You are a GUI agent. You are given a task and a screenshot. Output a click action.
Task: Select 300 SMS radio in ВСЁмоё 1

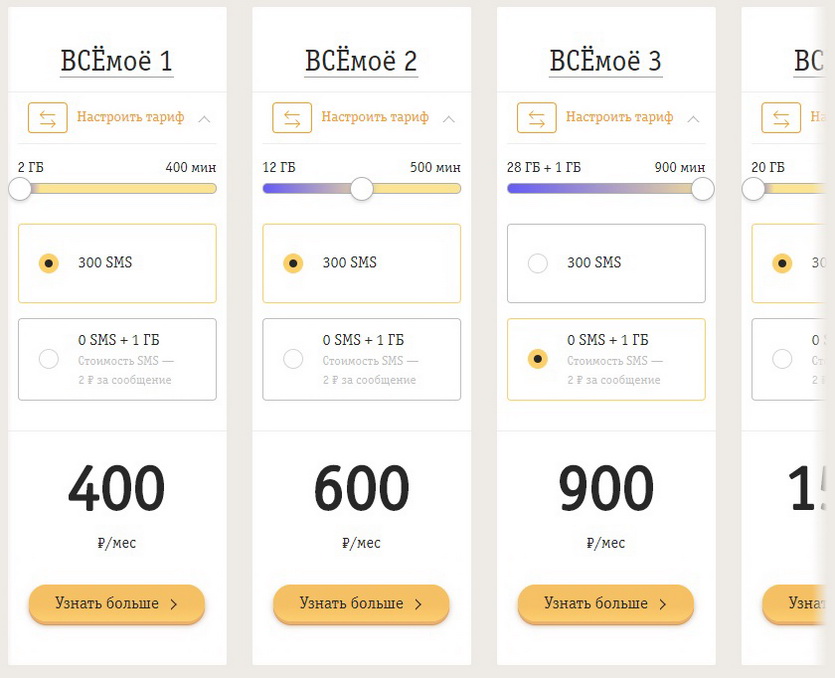[48, 263]
